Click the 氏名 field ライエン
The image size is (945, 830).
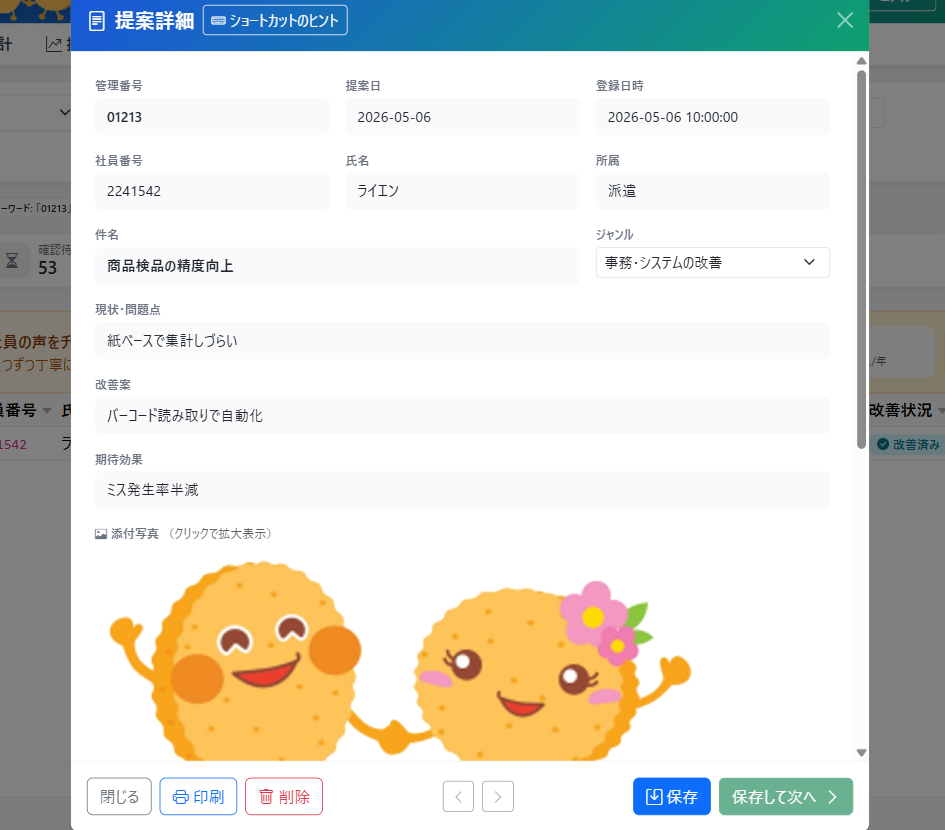click(x=462, y=191)
